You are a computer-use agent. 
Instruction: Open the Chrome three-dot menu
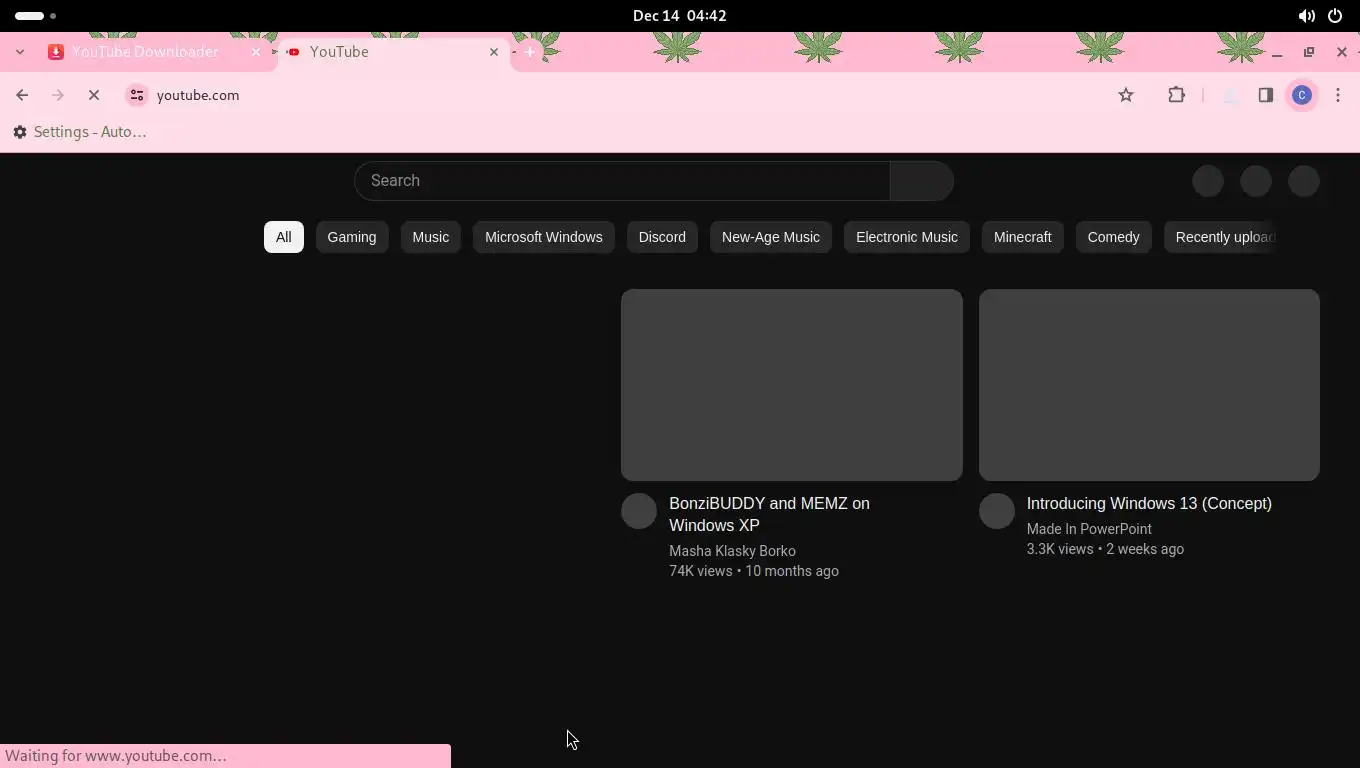(x=1338, y=95)
